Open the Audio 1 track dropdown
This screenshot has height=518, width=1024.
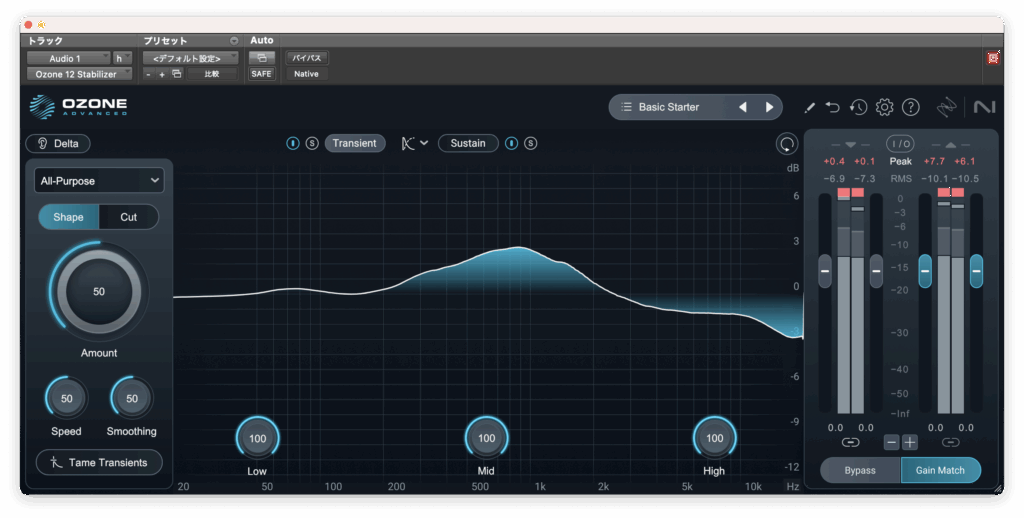tap(68, 58)
